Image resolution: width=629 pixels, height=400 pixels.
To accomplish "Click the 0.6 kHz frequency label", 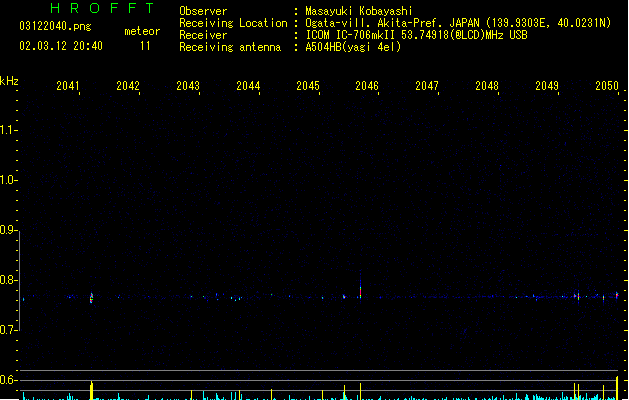I will coord(8,380).
